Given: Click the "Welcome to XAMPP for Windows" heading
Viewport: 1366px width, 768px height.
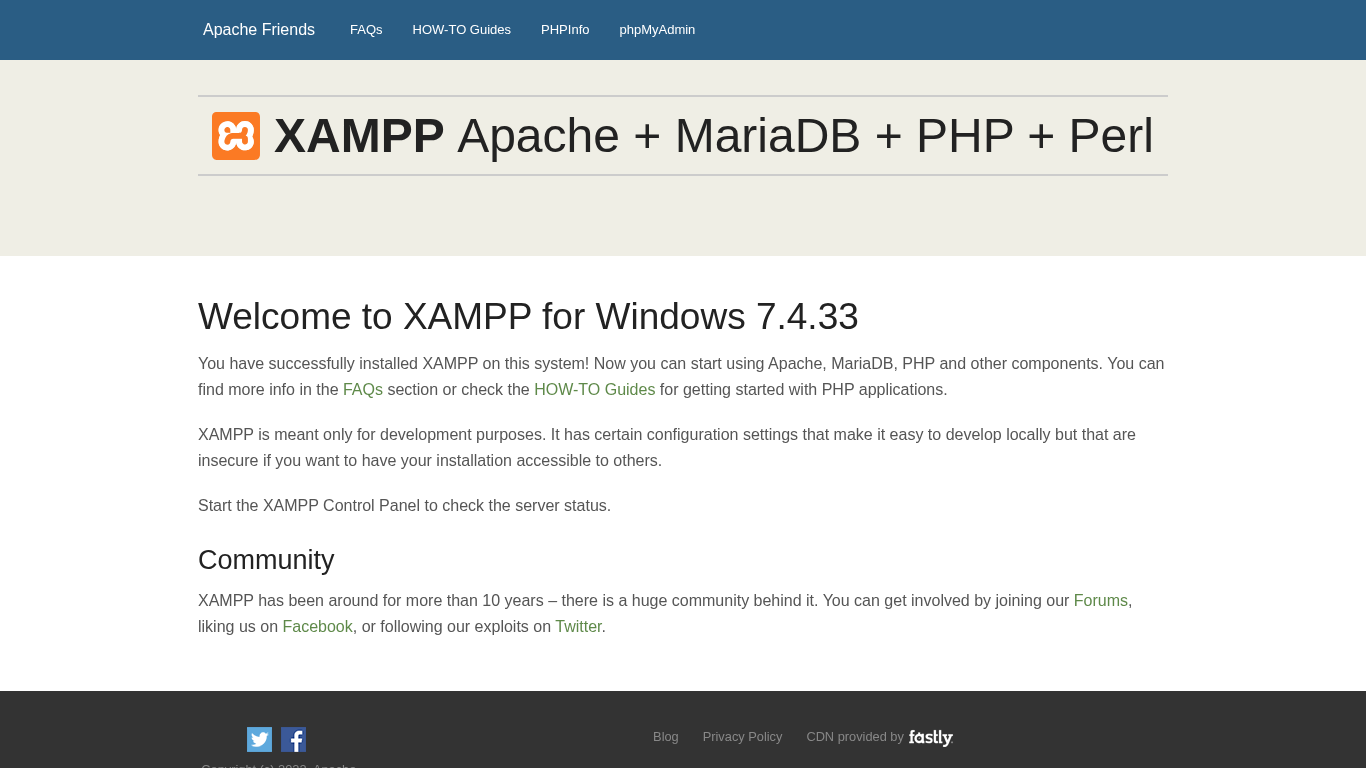Looking at the screenshot, I should pyautogui.click(x=528, y=317).
